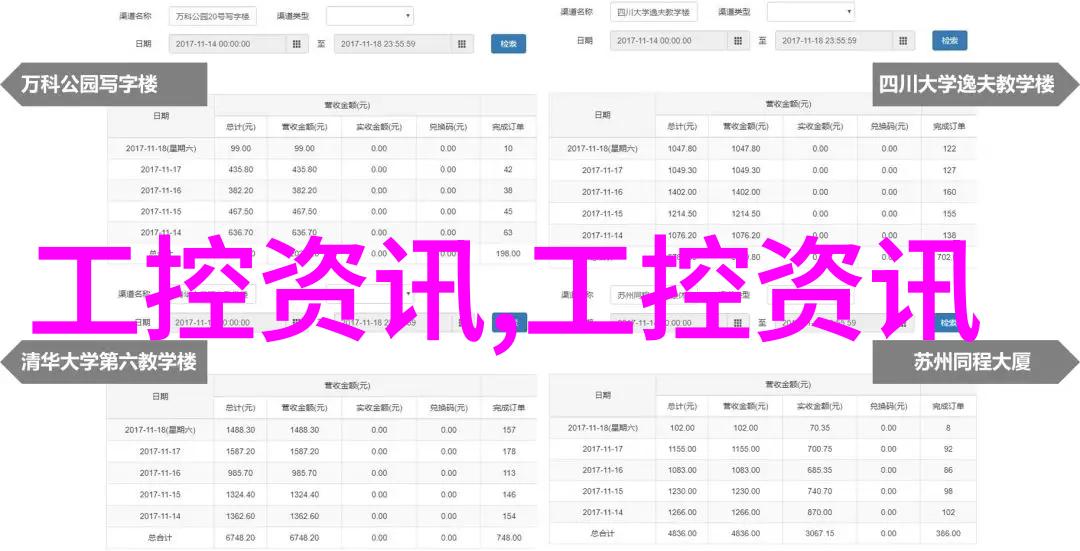Screen dimensions: 1080x551
Task: Expand 渠道类型 dropdown in 四川大学逸夫教学楼 panel
Action: point(811,12)
